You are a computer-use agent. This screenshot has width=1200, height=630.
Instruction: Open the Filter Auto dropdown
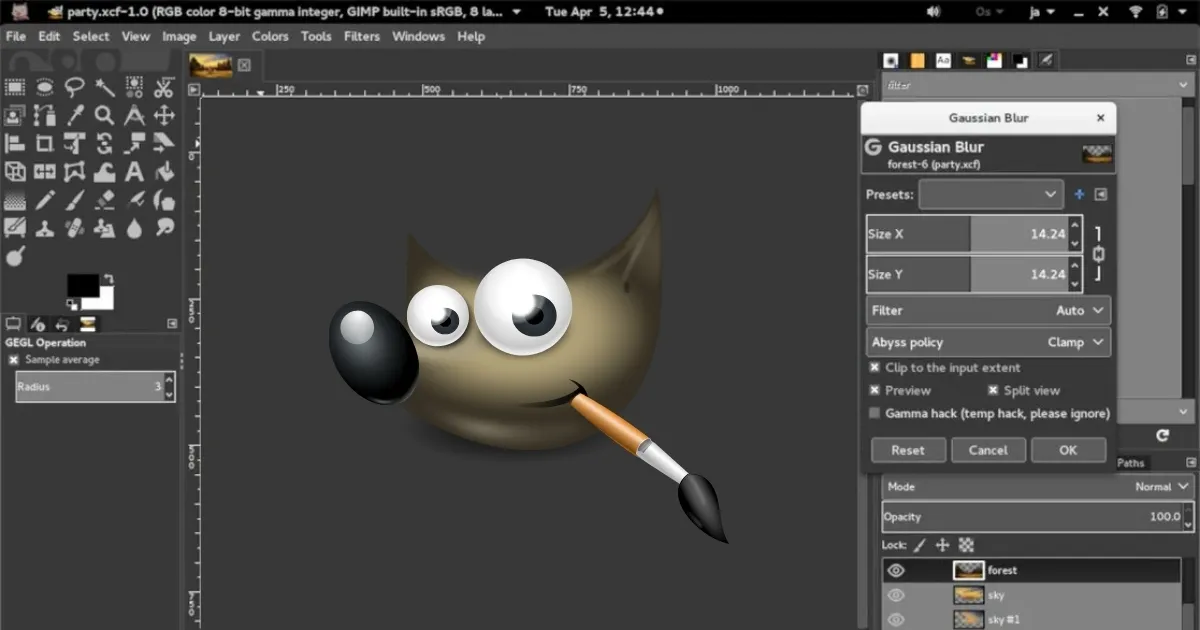(x=988, y=311)
